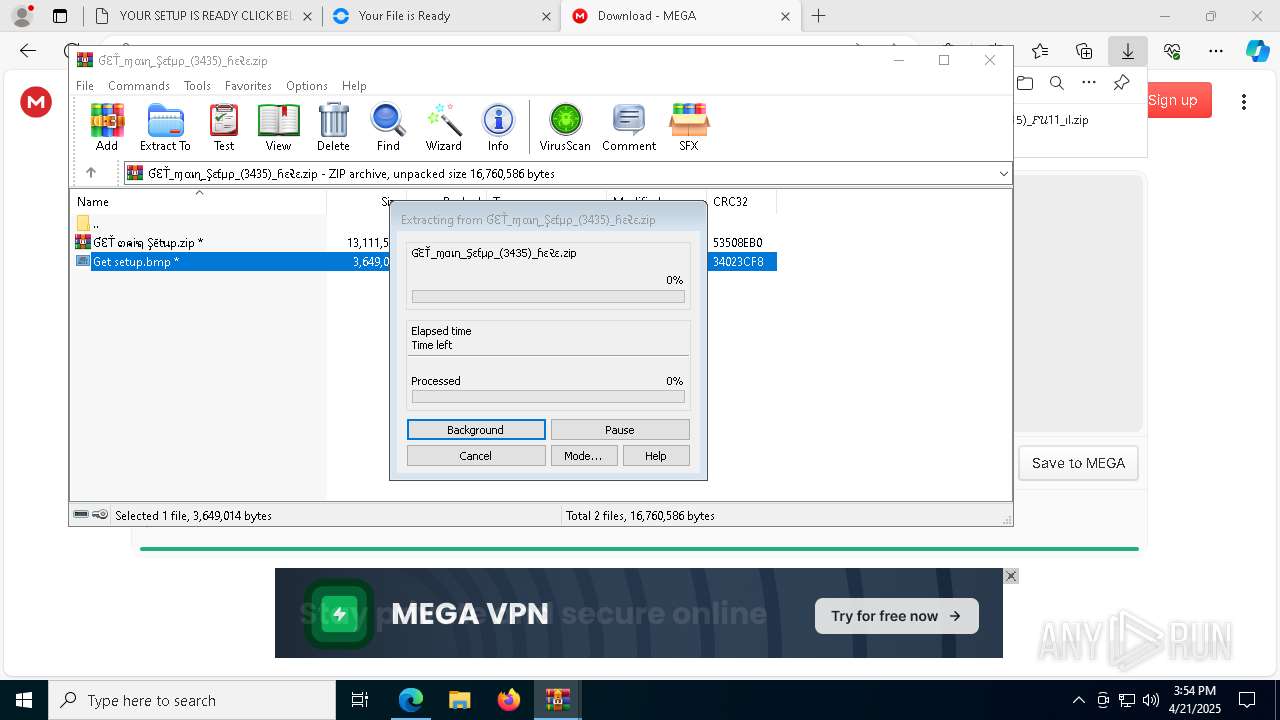Image resolution: width=1280 pixels, height=720 pixels.
Task: Click Try for free now in the VPN ad
Action: 896,616
